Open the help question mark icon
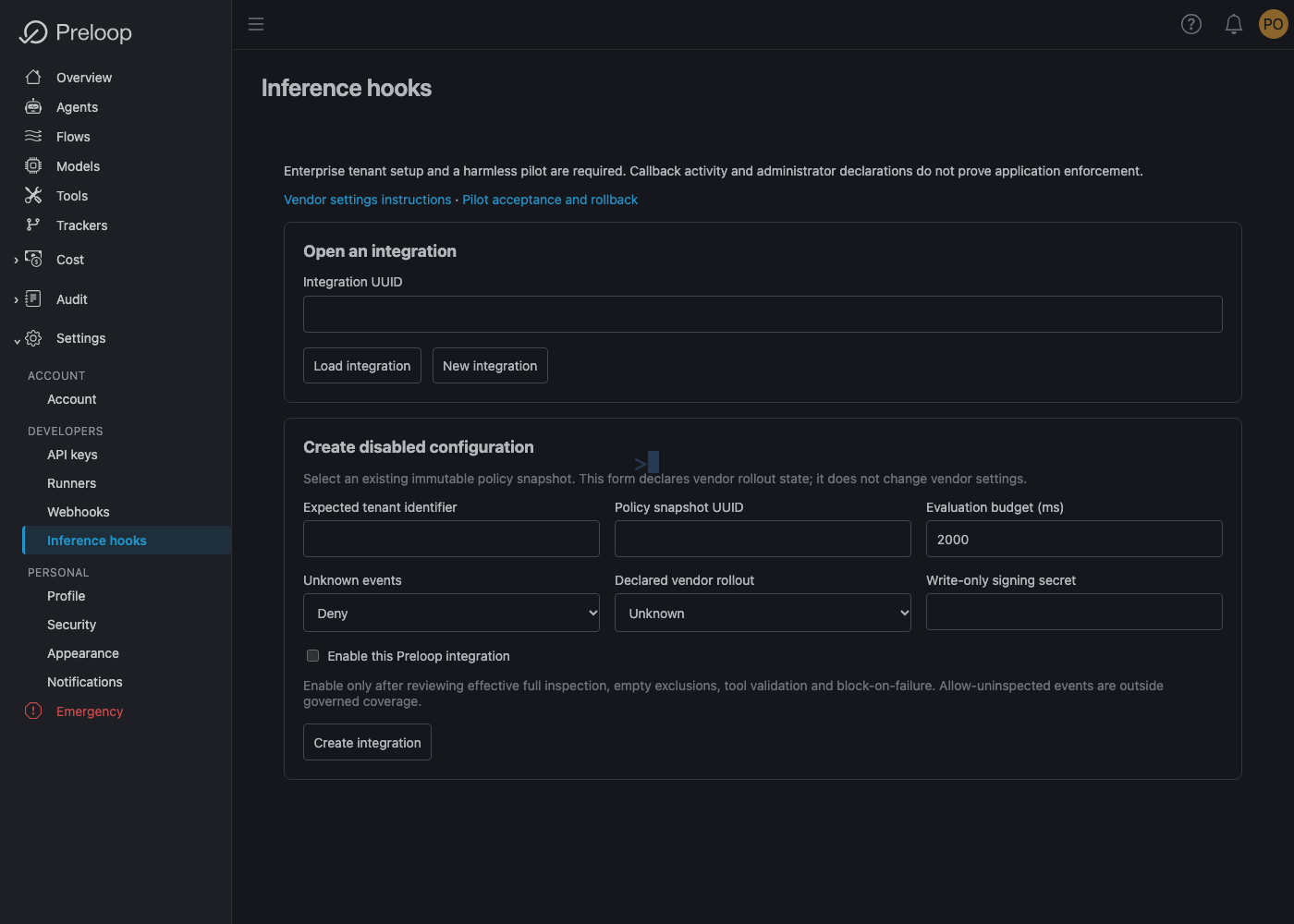 pos(1191,24)
